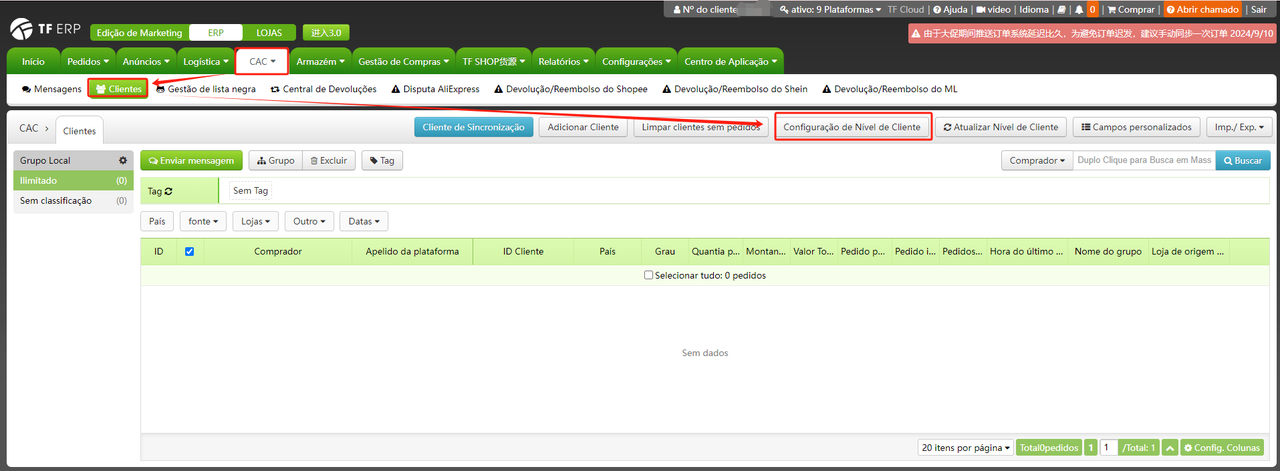Image resolution: width=1280 pixels, height=471 pixels.
Task: Switch to the ERP edition toggle
Action: tap(216, 33)
